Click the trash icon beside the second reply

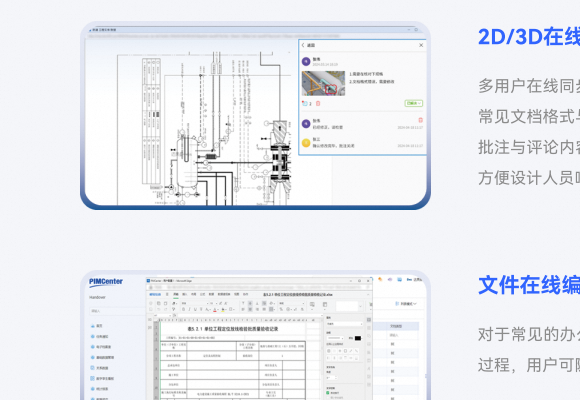coord(420,120)
